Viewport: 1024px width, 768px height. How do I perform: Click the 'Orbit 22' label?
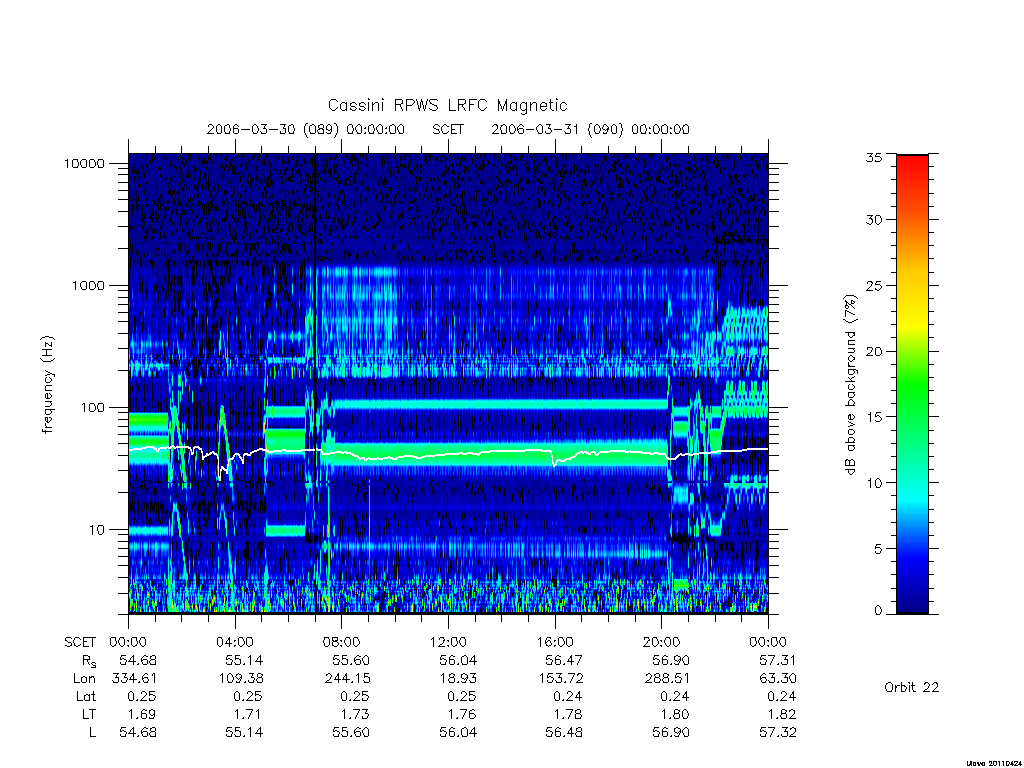point(912,687)
